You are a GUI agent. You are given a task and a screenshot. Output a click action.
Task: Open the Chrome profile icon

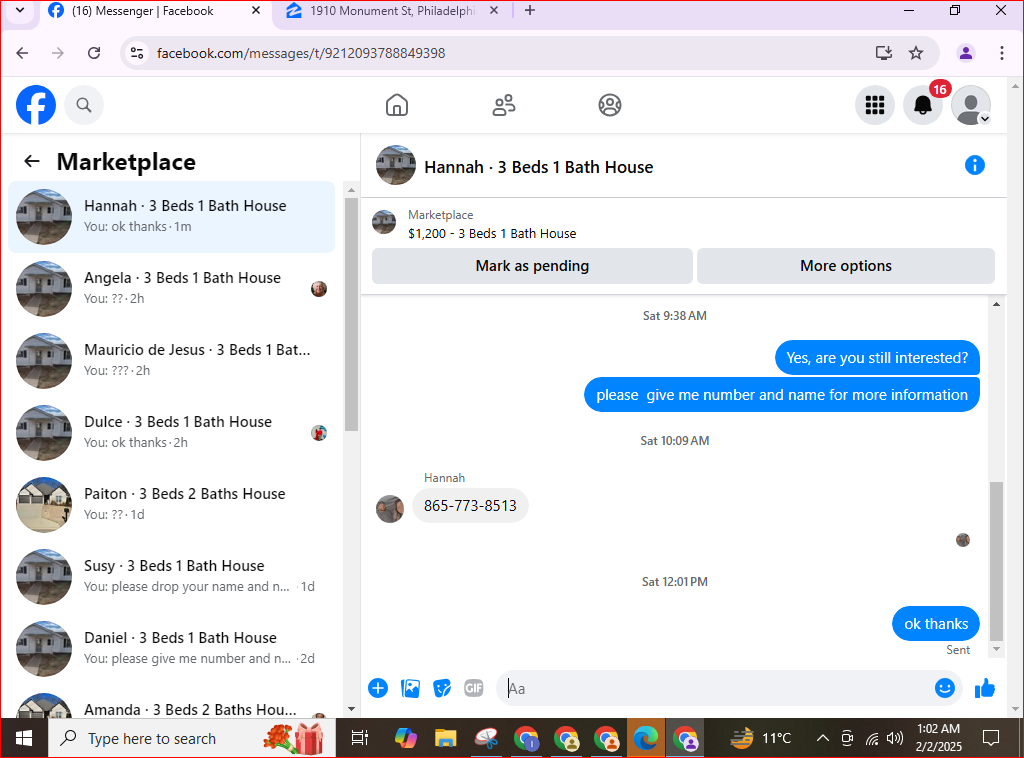click(x=966, y=53)
